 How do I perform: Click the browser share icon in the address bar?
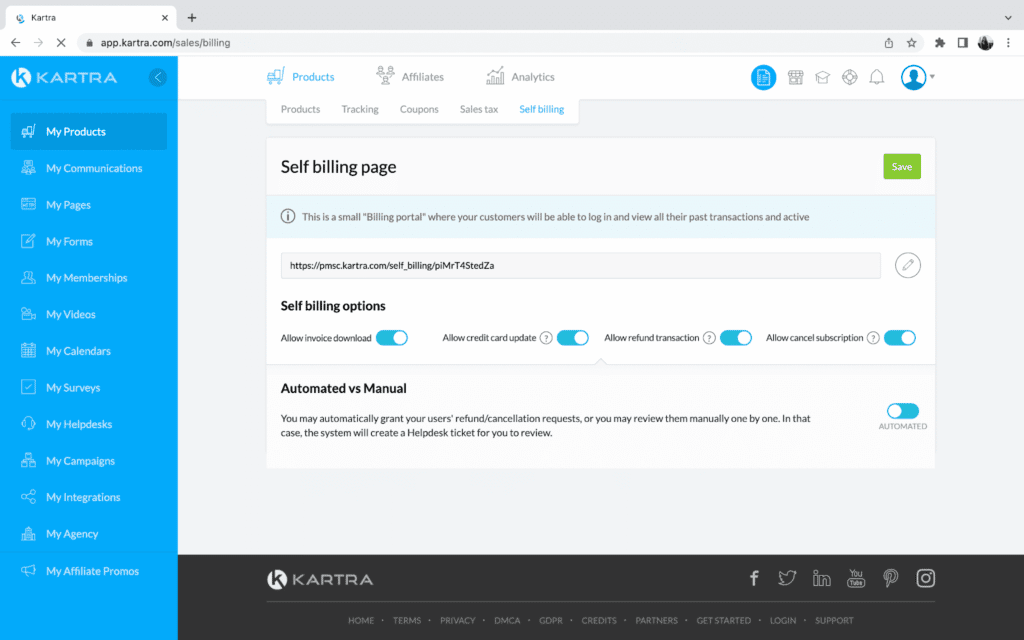[888, 42]
